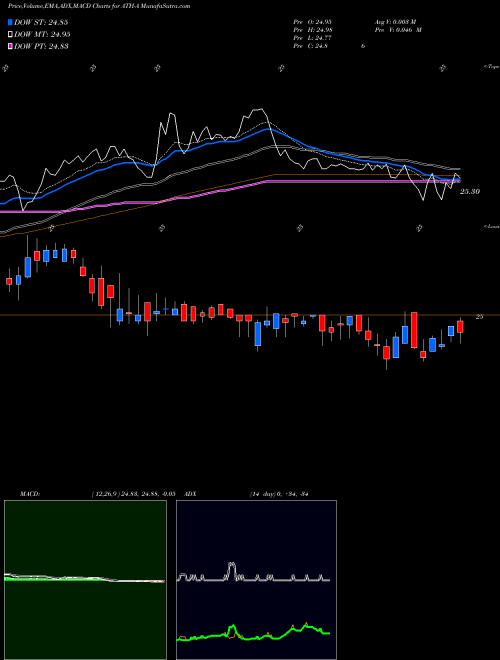Screen dimensions: 500x660
Task: Click the 'Pre O: 24.93' open value
Action: [313, 22]
